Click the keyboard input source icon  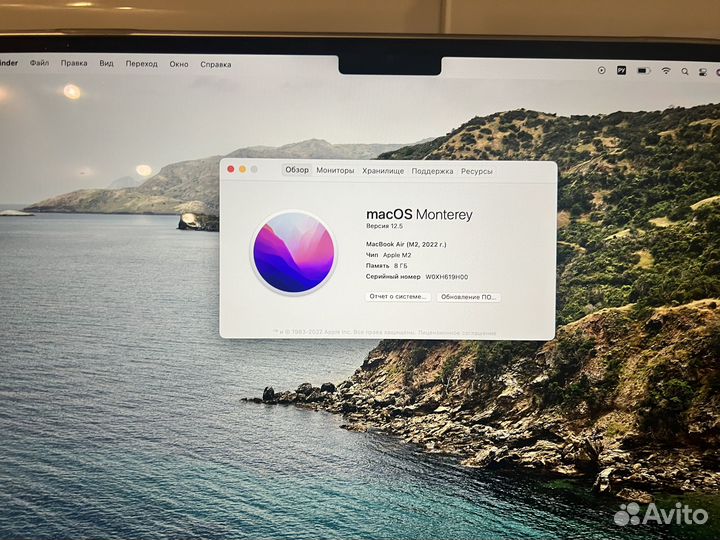[621, 70]
